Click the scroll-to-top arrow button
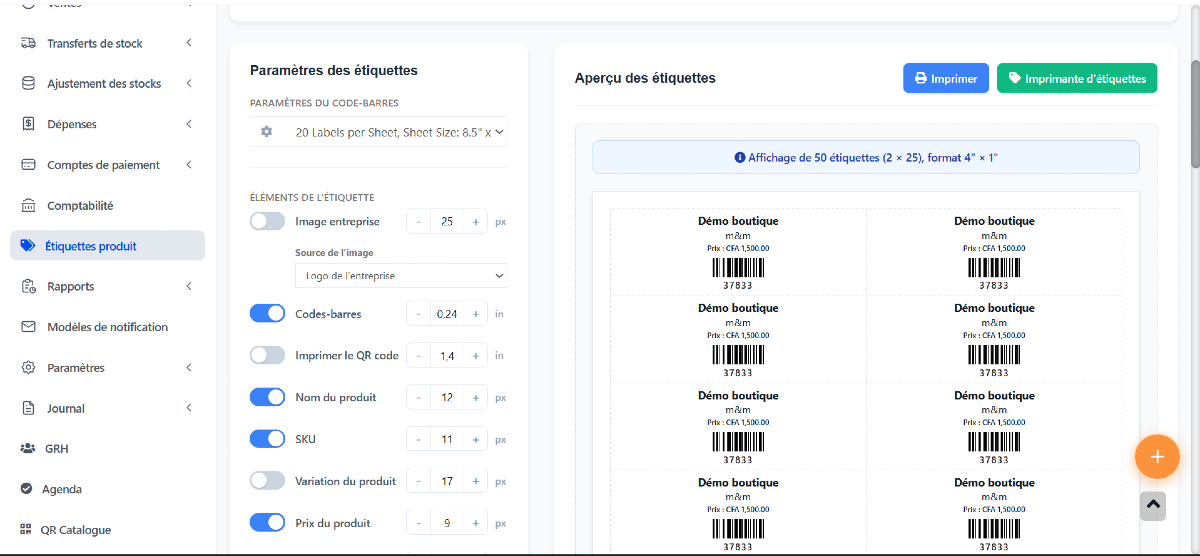The height and width of the screenshot is (556, 1200). 1153,505
